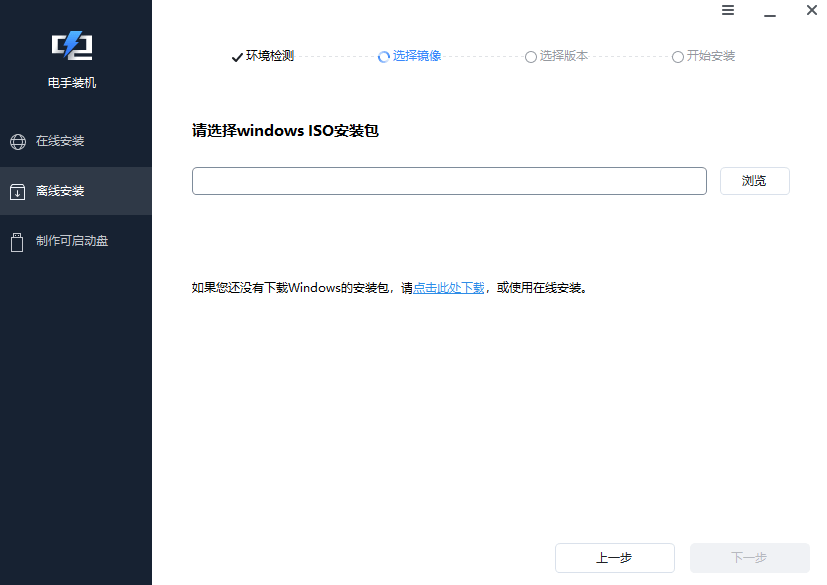Open the 点击此处下载 download link
The image size is (827, 585).
447,287
